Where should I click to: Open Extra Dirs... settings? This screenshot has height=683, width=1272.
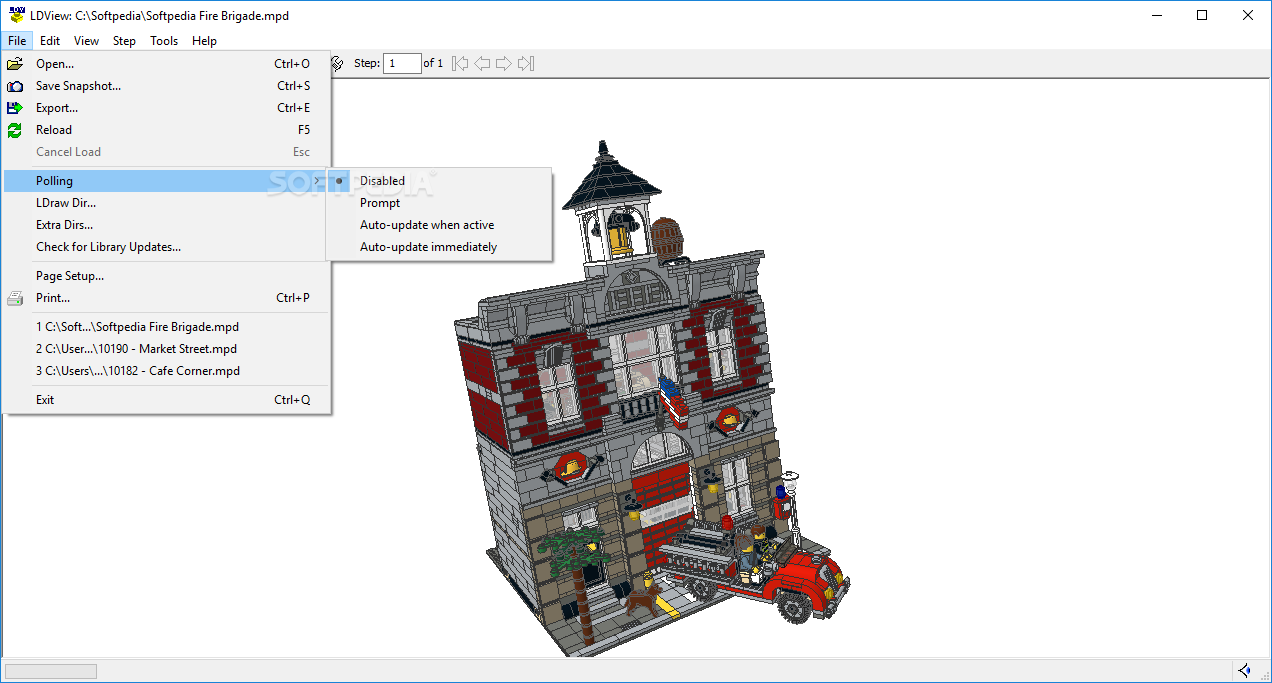click(166, 225)
